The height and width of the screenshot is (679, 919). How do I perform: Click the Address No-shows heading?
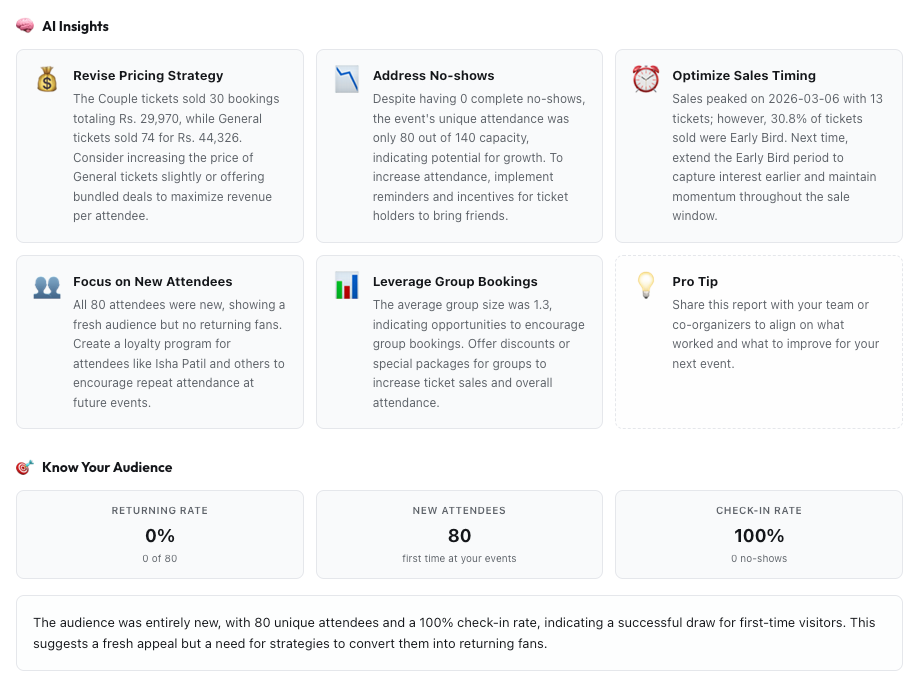pos(433,75)
